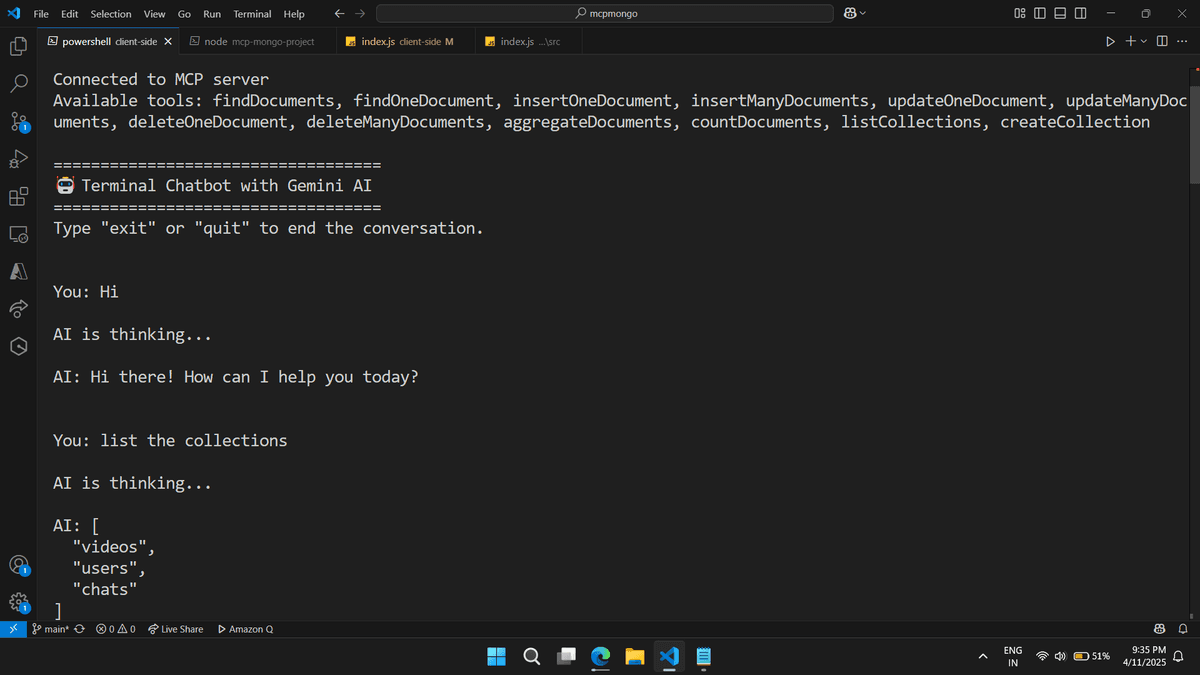This screenshot has height=675, width=1200.
Task: Click the ENG IN language indicator
Action: point(1013,657)
